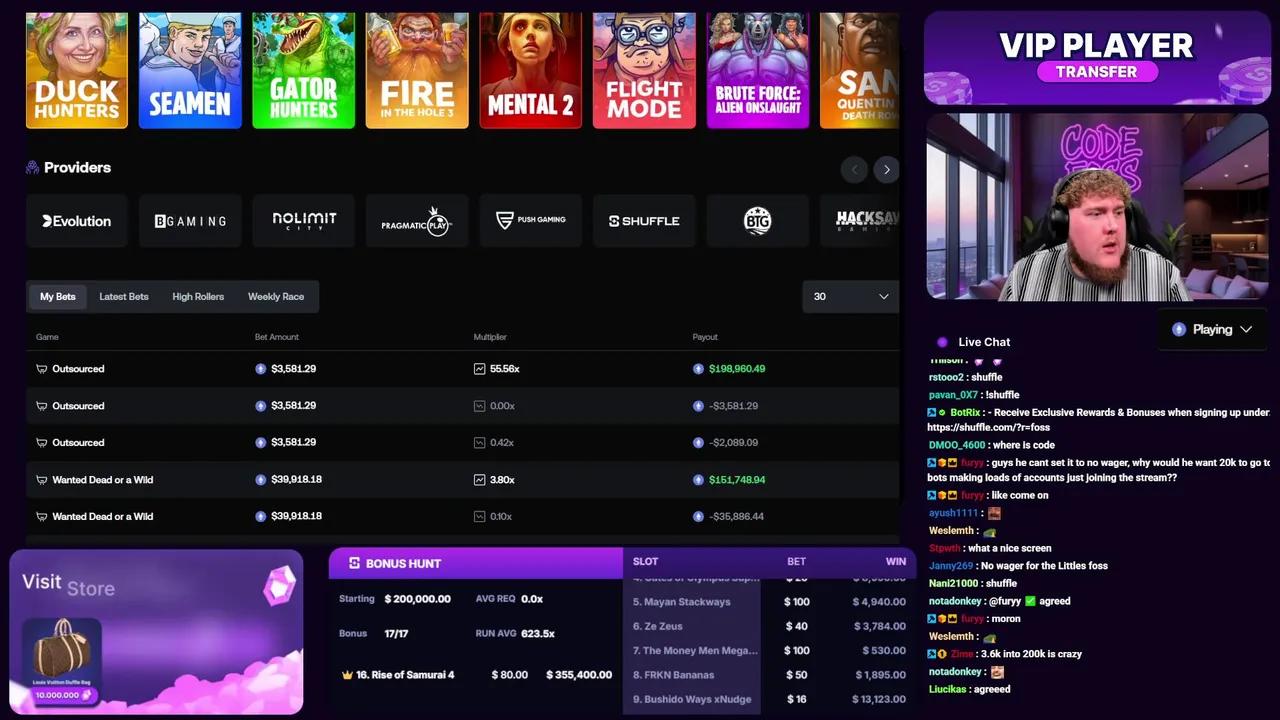View the High Rollers tab
The height and width of the screenshot is (720, 1280).
click(x=198, y=296)
